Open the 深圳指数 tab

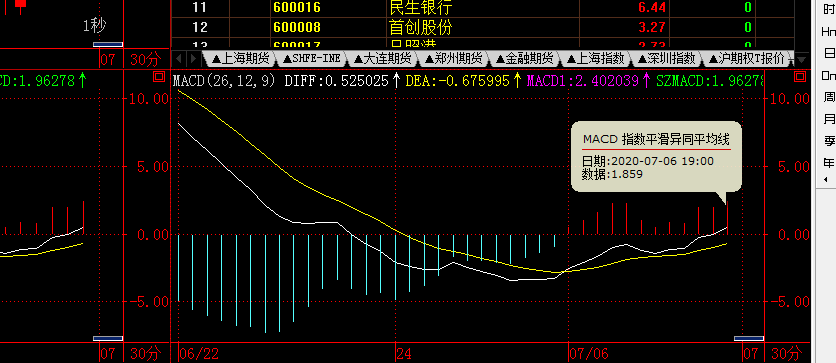(x=667, y=58)
